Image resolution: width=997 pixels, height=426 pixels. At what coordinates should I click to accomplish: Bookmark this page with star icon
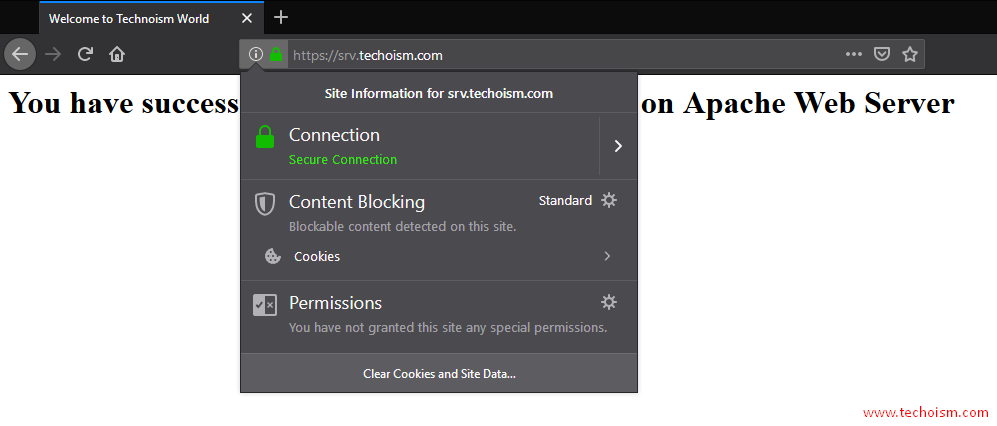tap(910, 55)
